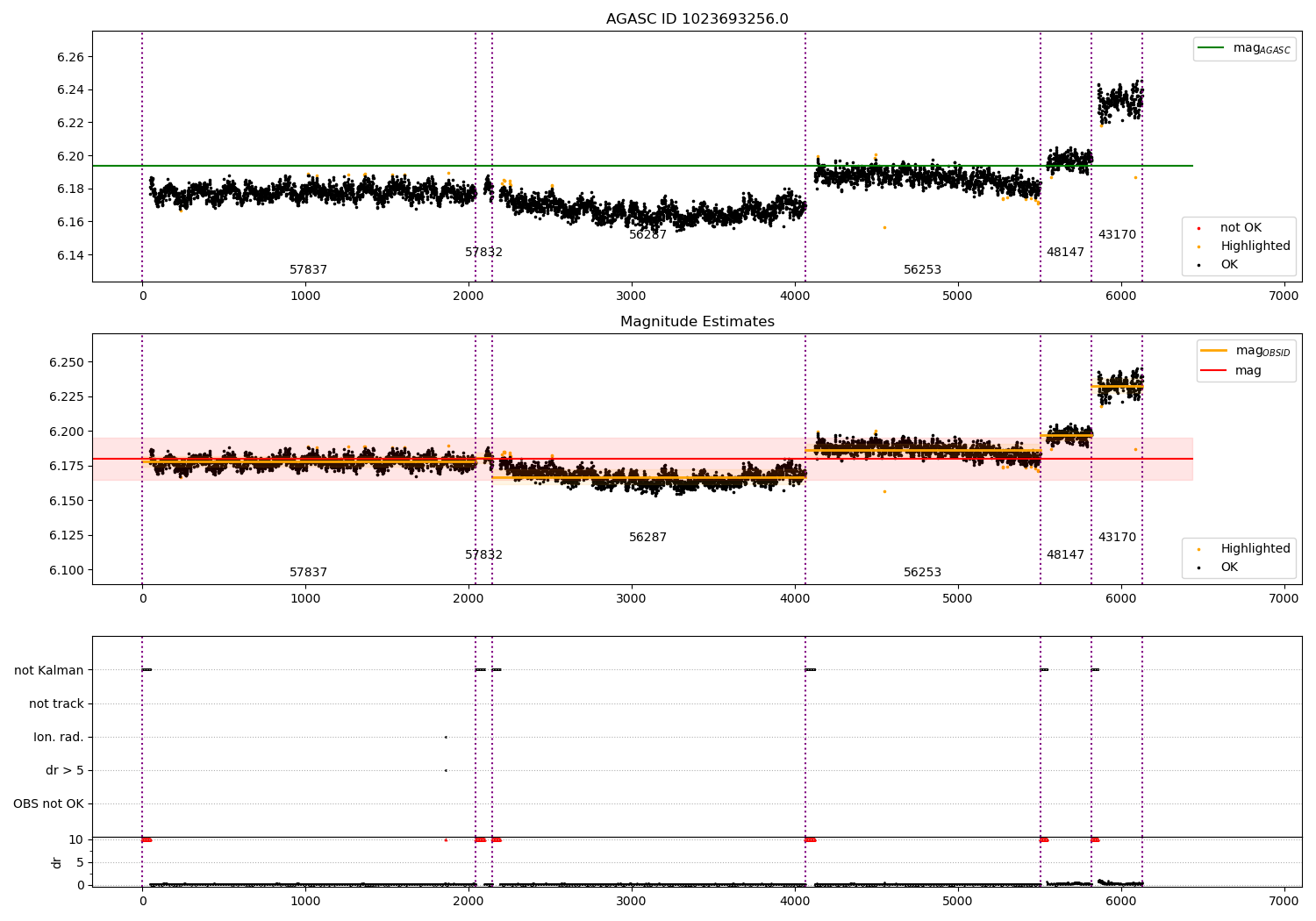Click the 'not track' y-axis label

56,704
